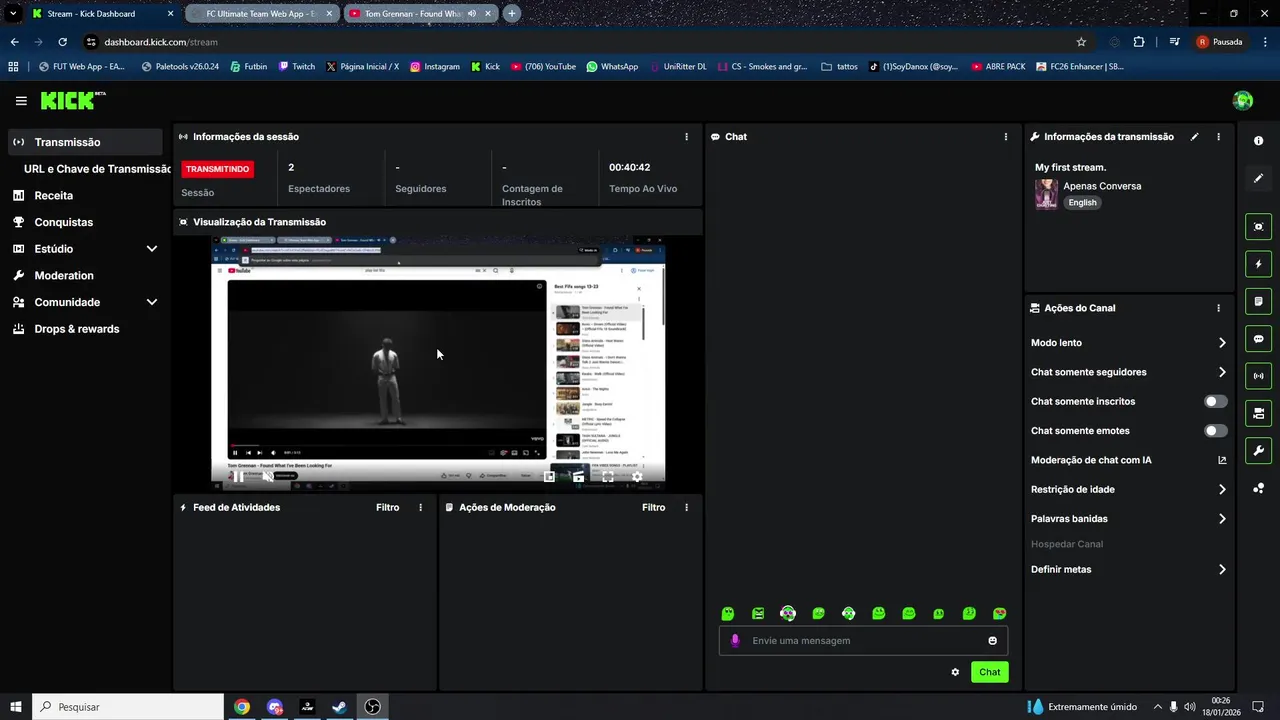This screenshot has width=1280, height=720.
Task: Open Informações da sessão three-dot menu
Action: (686, 137)
